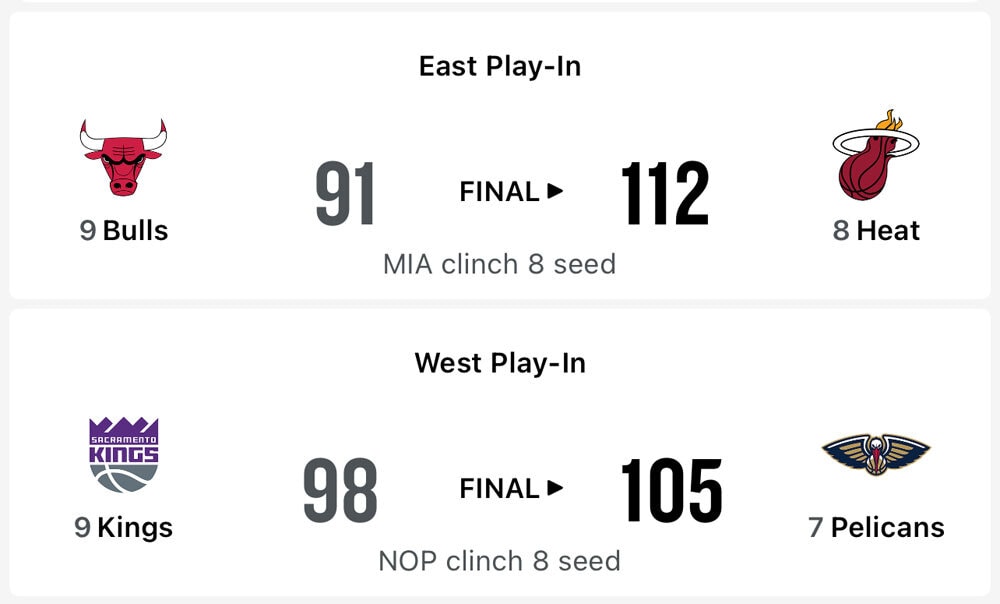Viewport: 1000px width, 604px height.
Task: Click the Kings score of 98
Action: (x=341, y=491)
